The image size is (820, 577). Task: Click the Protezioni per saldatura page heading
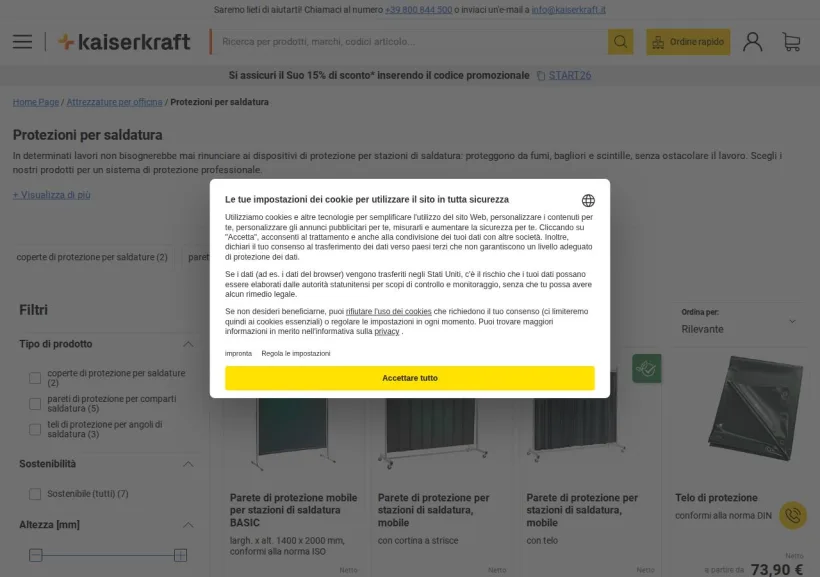tap(87, 135)
